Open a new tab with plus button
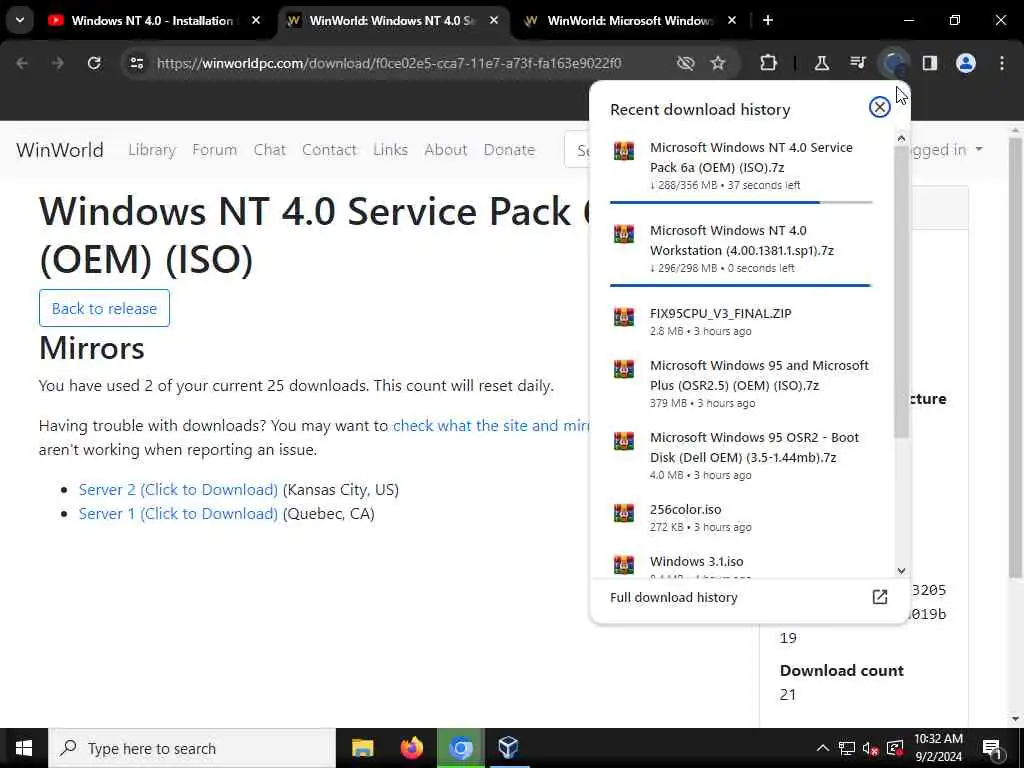The height and width of the screenshot is (768, 1024). (768, 20)
